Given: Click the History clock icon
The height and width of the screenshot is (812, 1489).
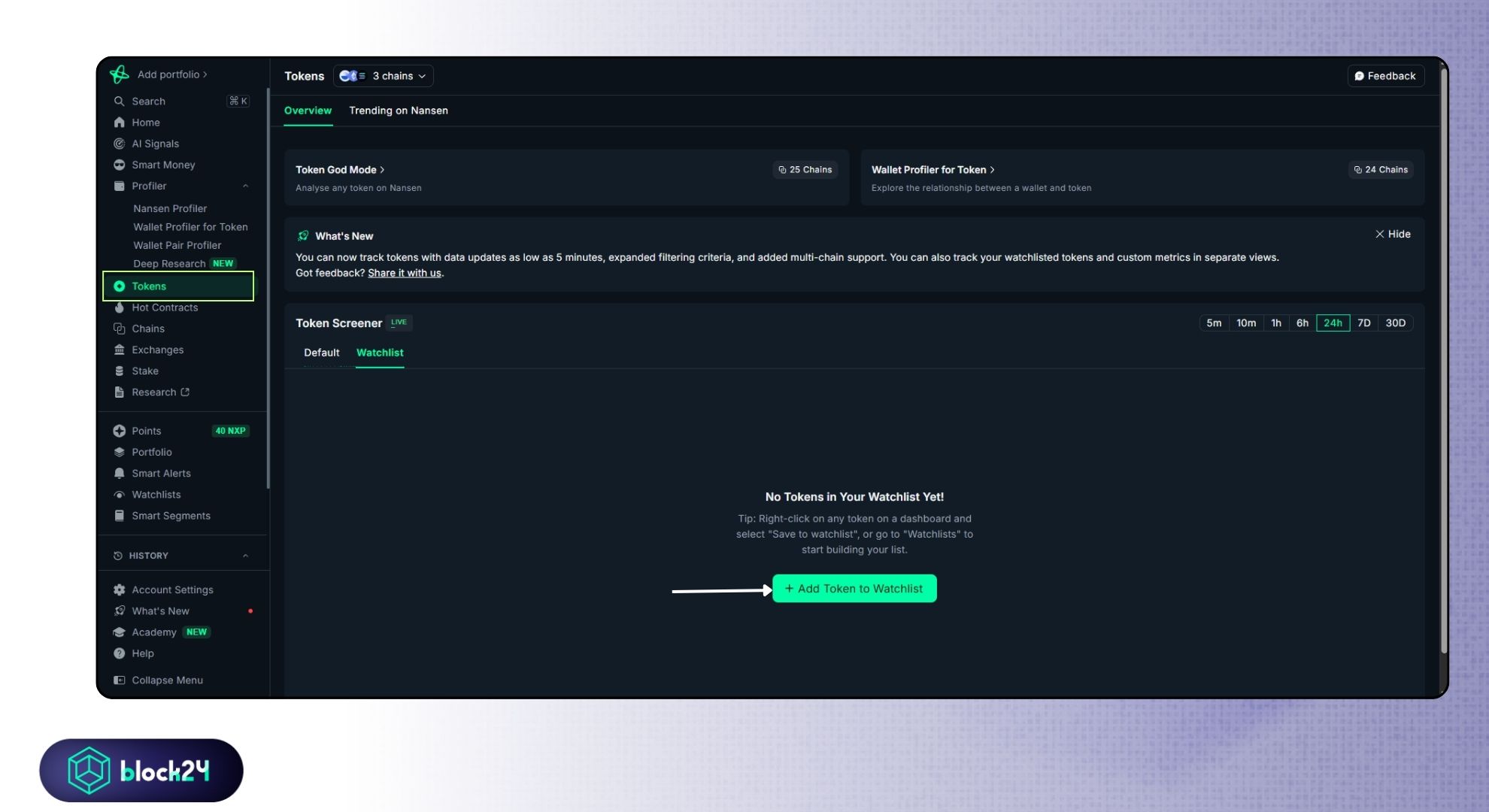Looking at the screenshot, I should [x=117, y=556].
